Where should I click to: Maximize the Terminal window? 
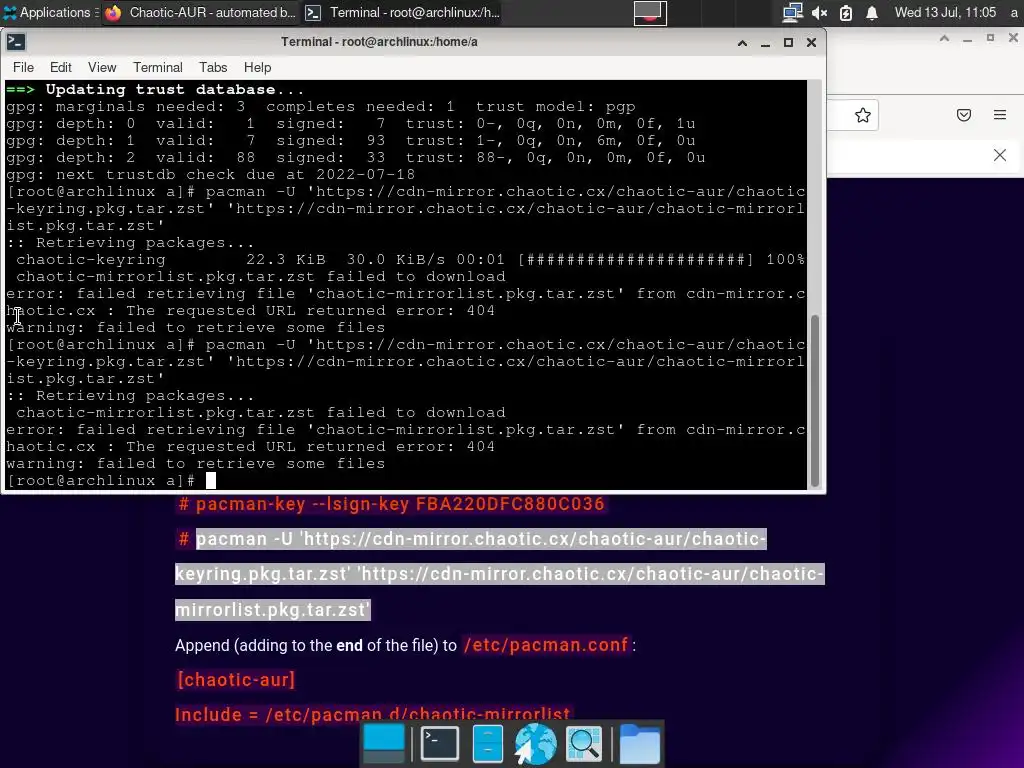coord(788,42)
